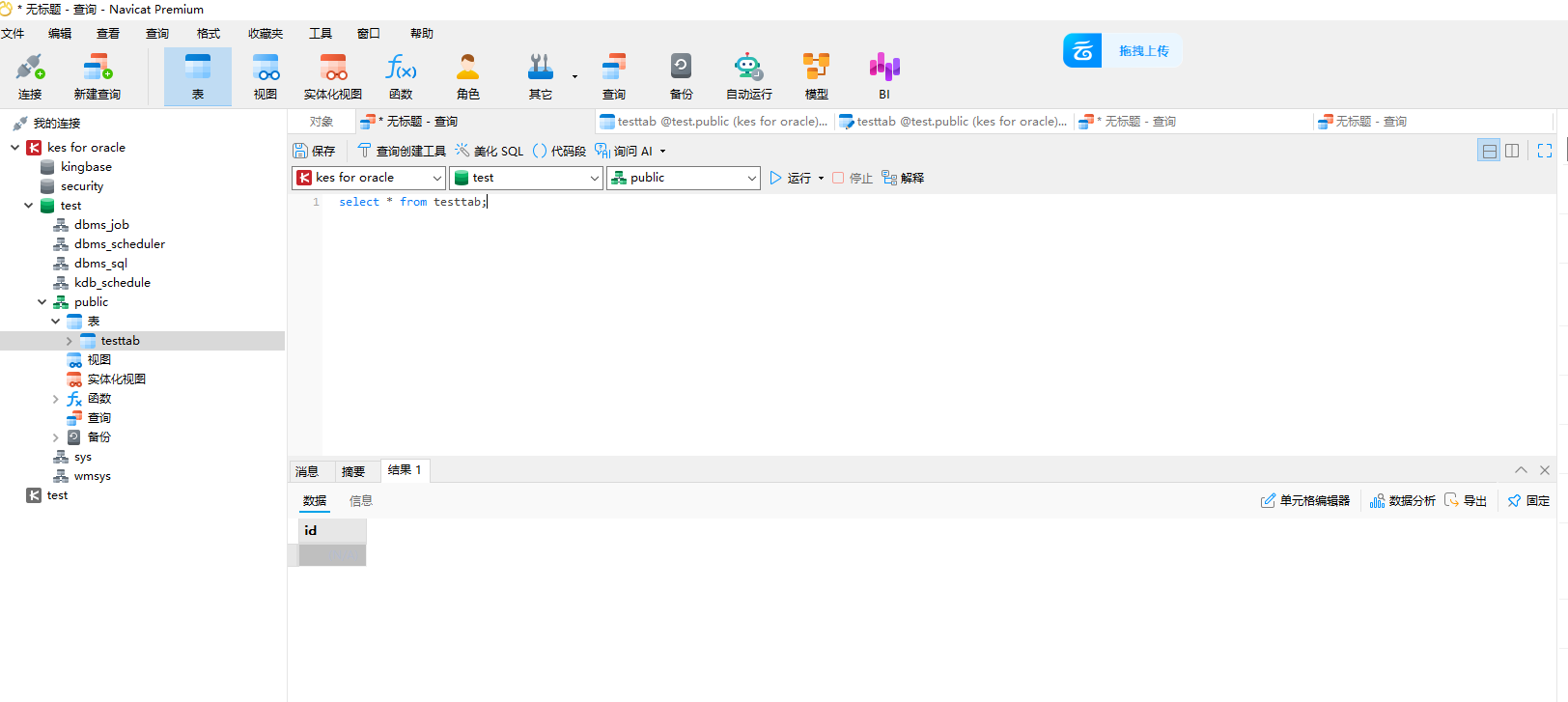1568x702 pixels.
Task: Open the 自动运行 automation toolbar icon
Action: pyautogui.click(x=749, y=76)
